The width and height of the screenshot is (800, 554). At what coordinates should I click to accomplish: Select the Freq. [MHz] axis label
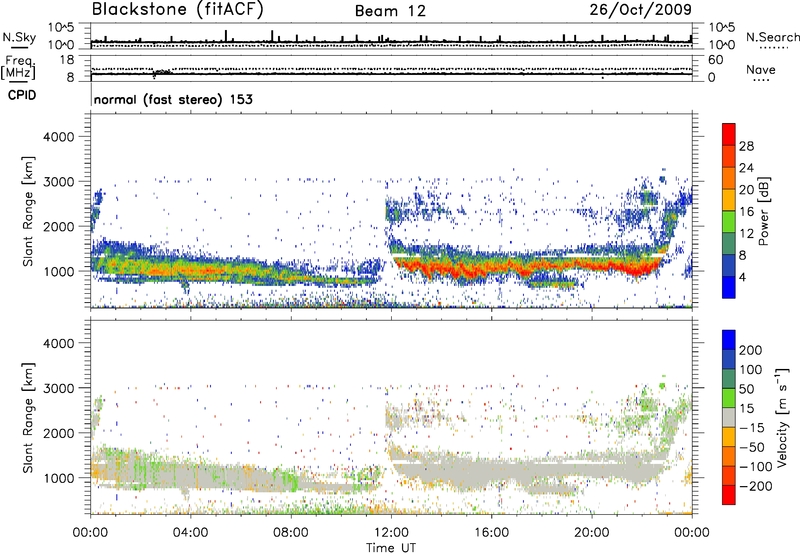click(x=18, y=67)
